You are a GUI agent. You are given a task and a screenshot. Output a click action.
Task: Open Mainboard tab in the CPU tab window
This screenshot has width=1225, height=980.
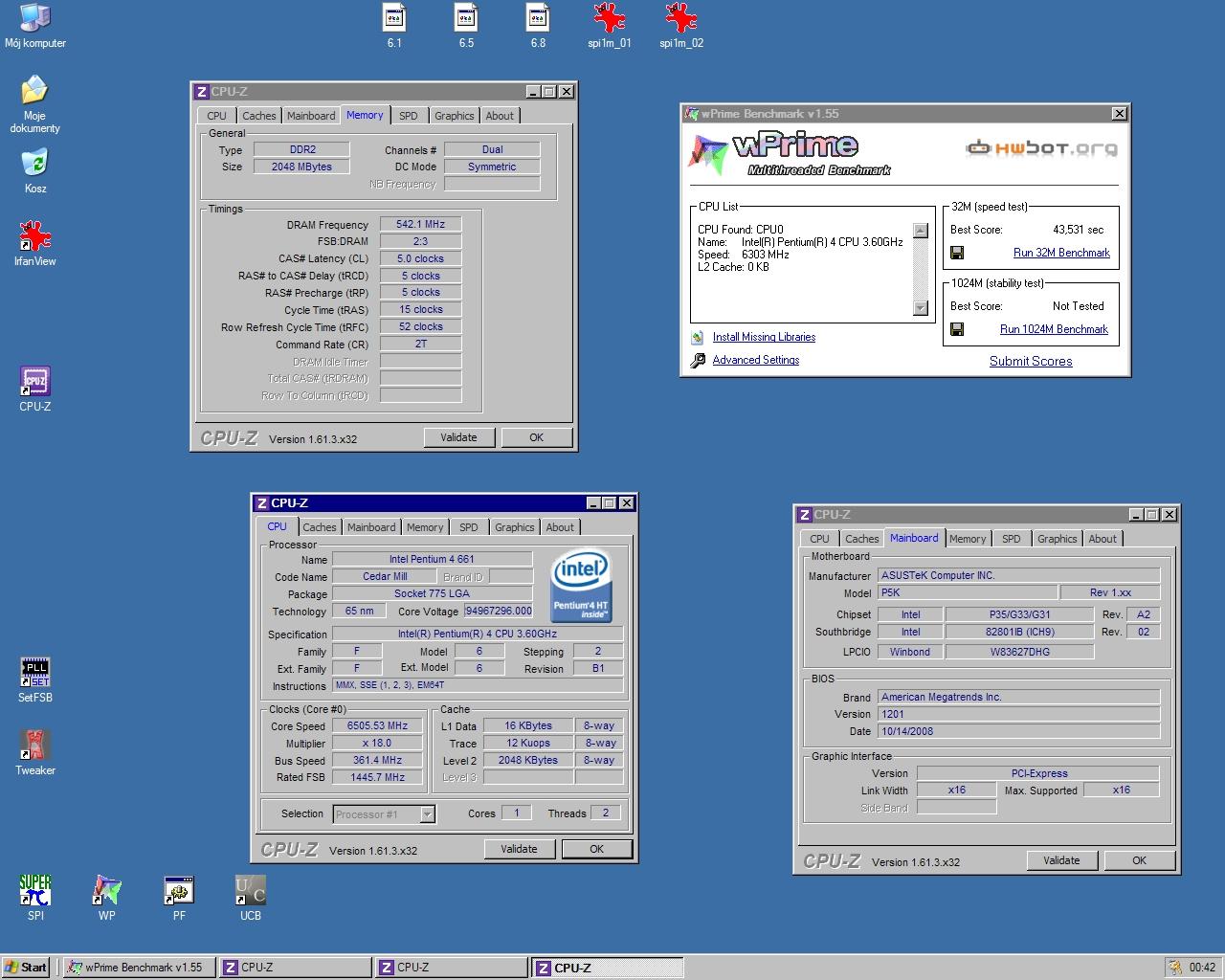click(371, 527)
